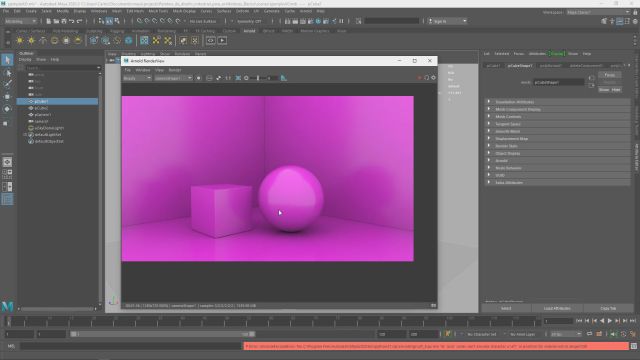
Task: Expand the Render Stats section
Action: click(x=558, y=146)
